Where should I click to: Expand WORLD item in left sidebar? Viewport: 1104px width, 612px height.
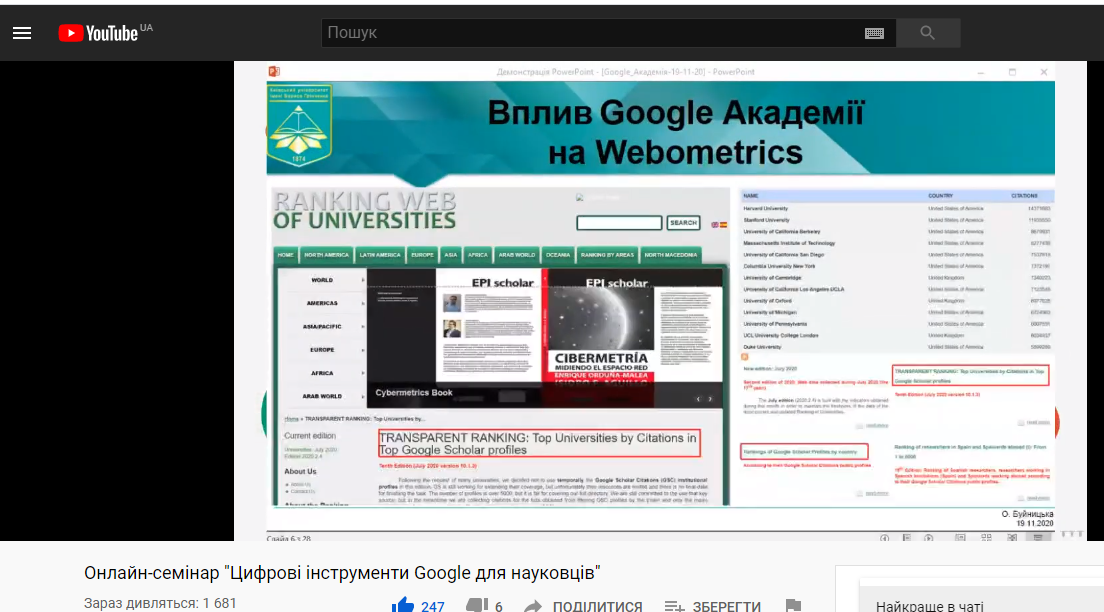coord(322,280)
